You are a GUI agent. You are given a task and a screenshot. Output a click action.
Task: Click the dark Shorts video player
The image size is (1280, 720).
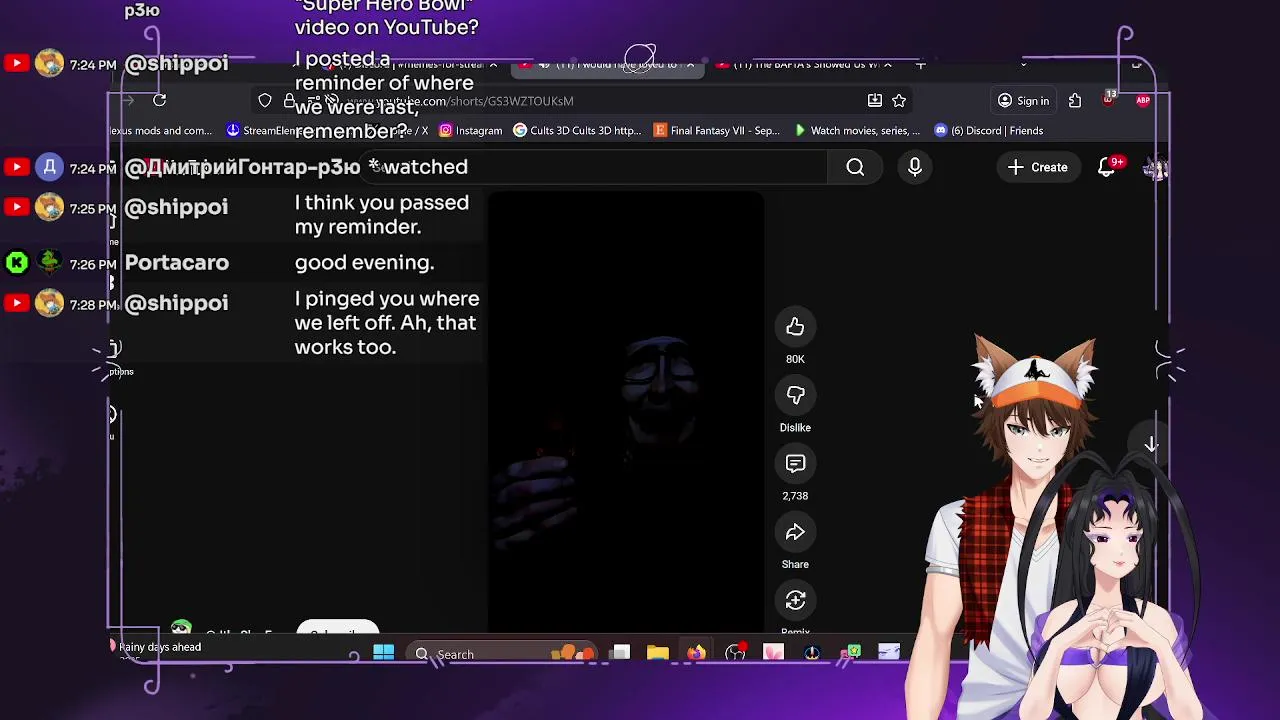coord(626,410)
